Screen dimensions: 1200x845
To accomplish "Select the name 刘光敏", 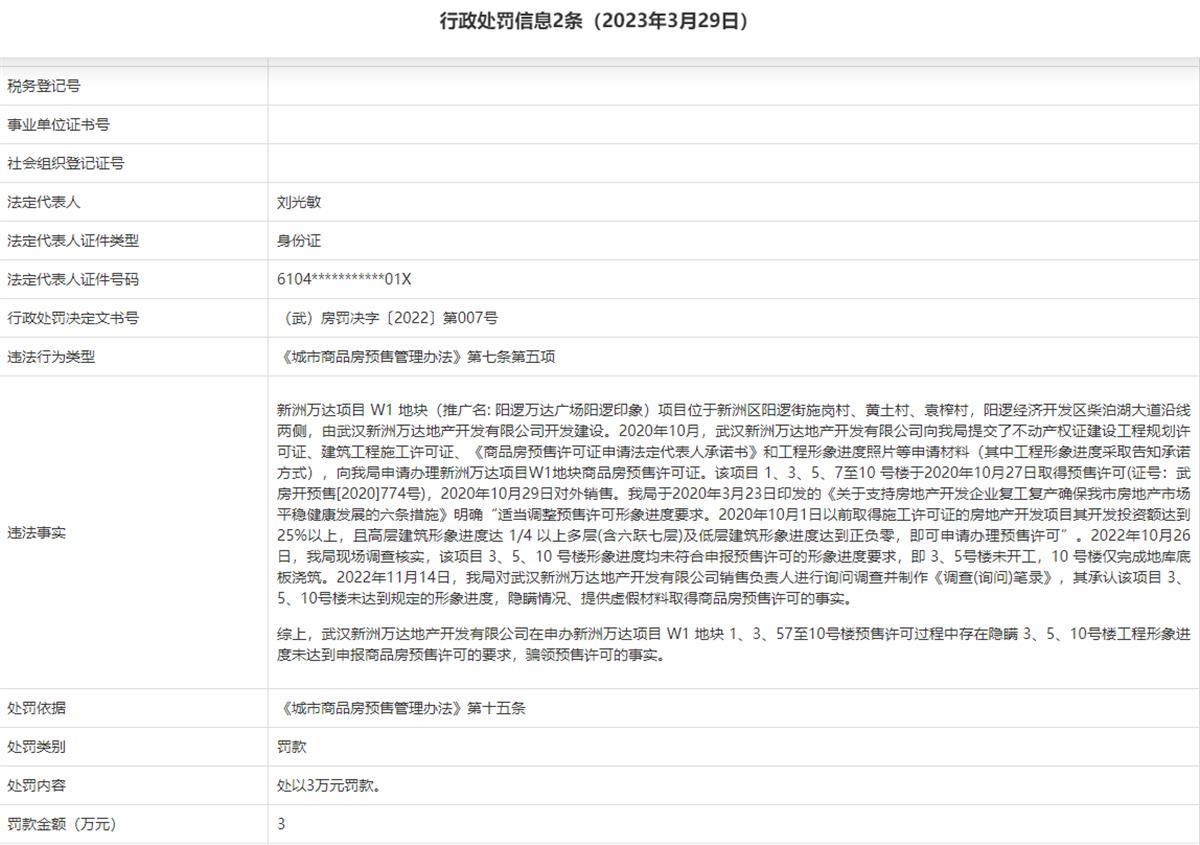I will [299, 202].
